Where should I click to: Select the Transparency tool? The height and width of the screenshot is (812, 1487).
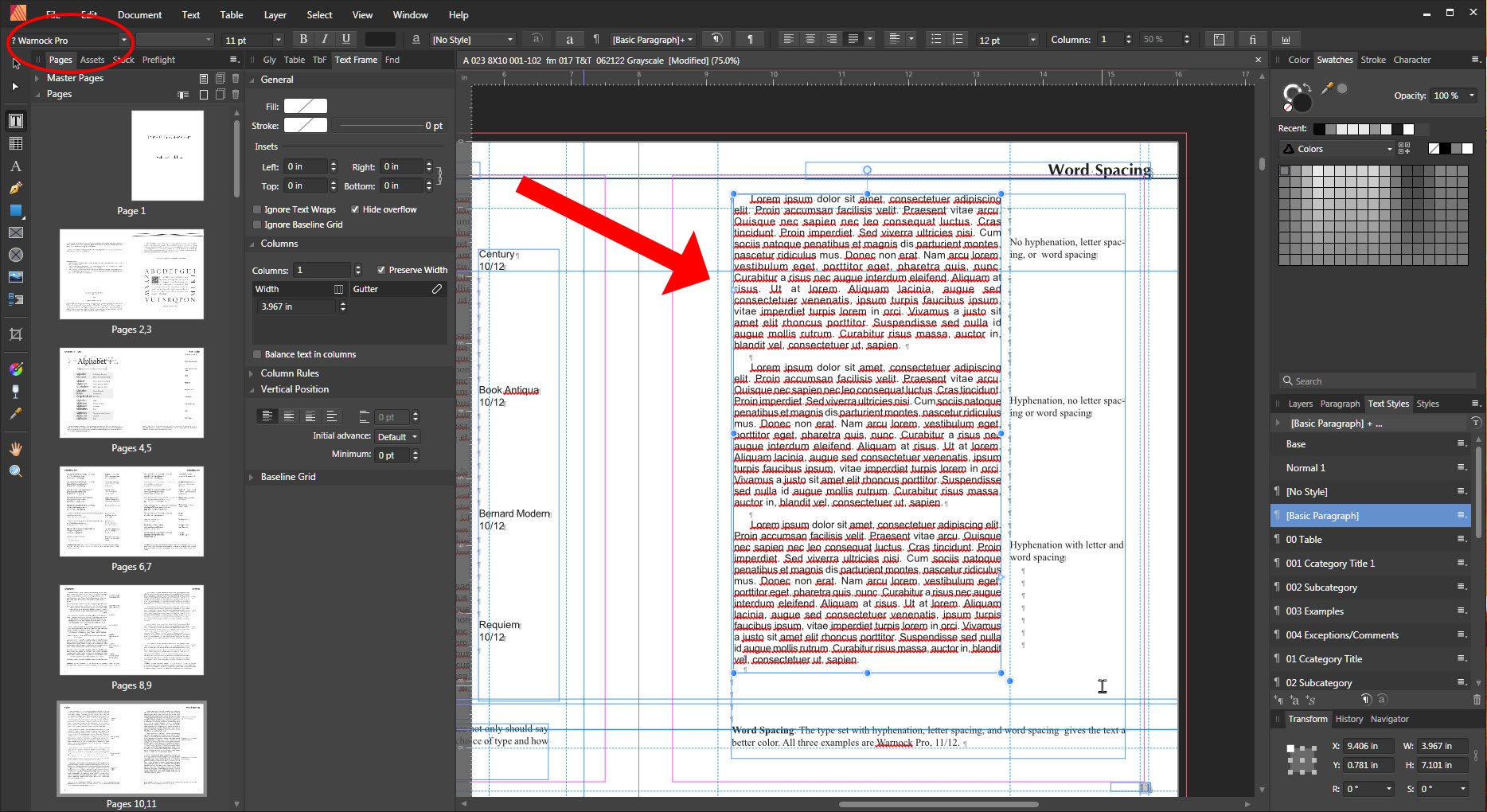[x=15, y=390]
